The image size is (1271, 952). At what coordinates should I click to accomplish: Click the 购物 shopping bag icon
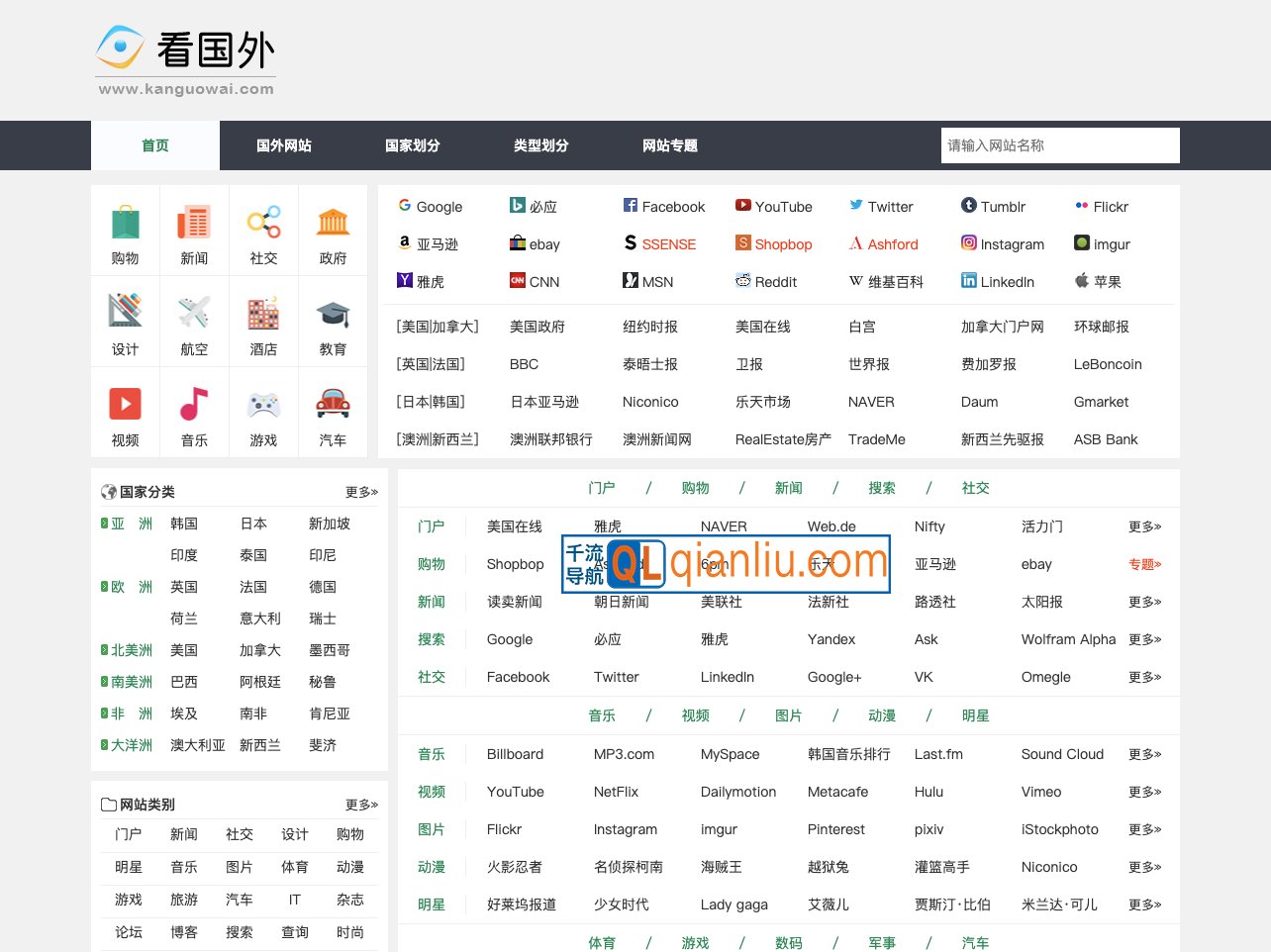[x=125, y=222]
